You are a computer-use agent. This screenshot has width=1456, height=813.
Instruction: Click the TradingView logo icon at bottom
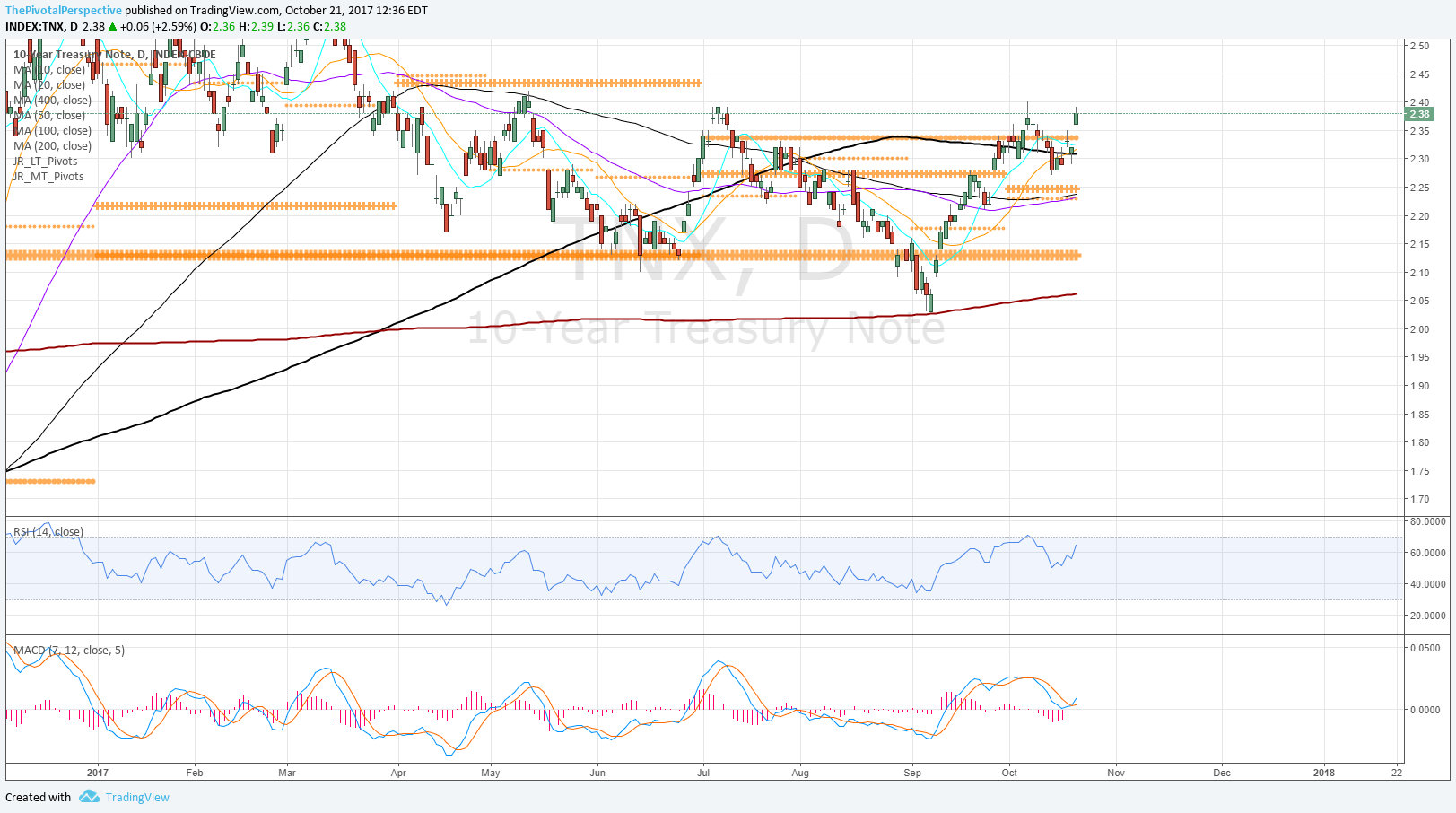pyautogui.click(x=89, y=796)
